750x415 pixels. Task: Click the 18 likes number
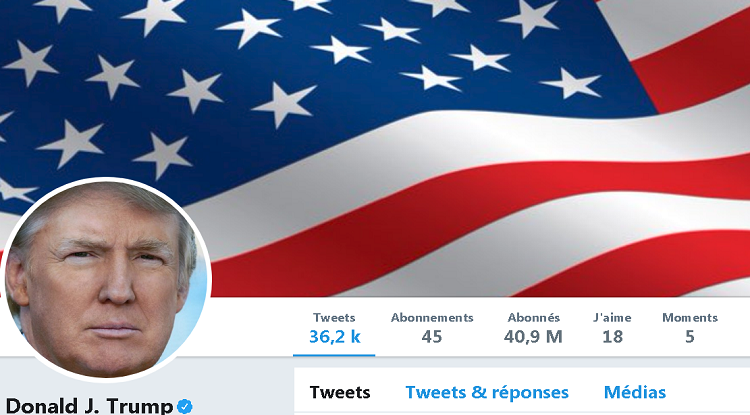coord(612,337)
